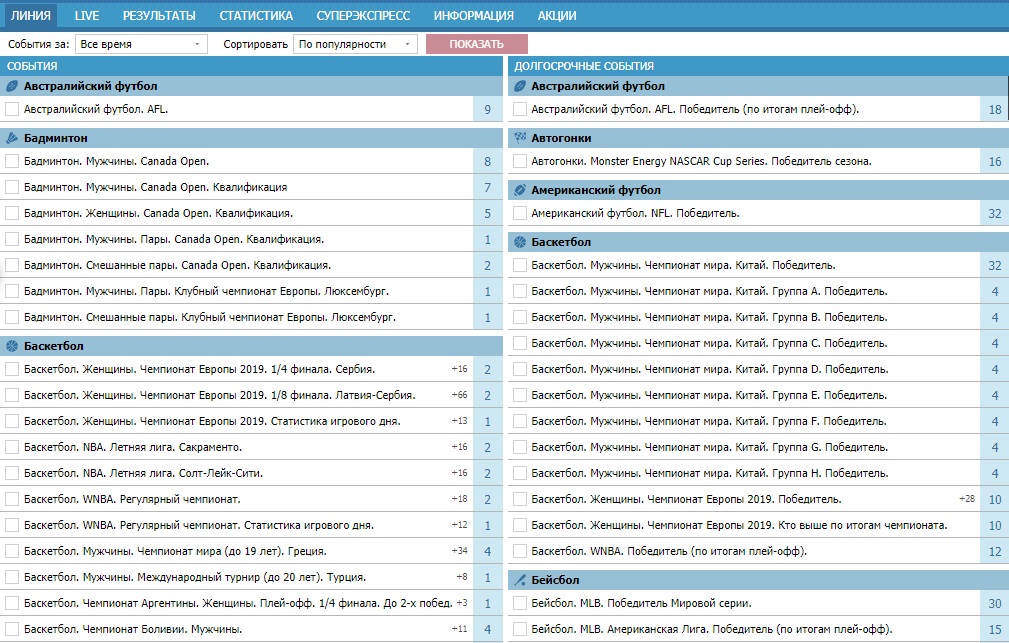Click the baseball bat icon

(519, 580)
